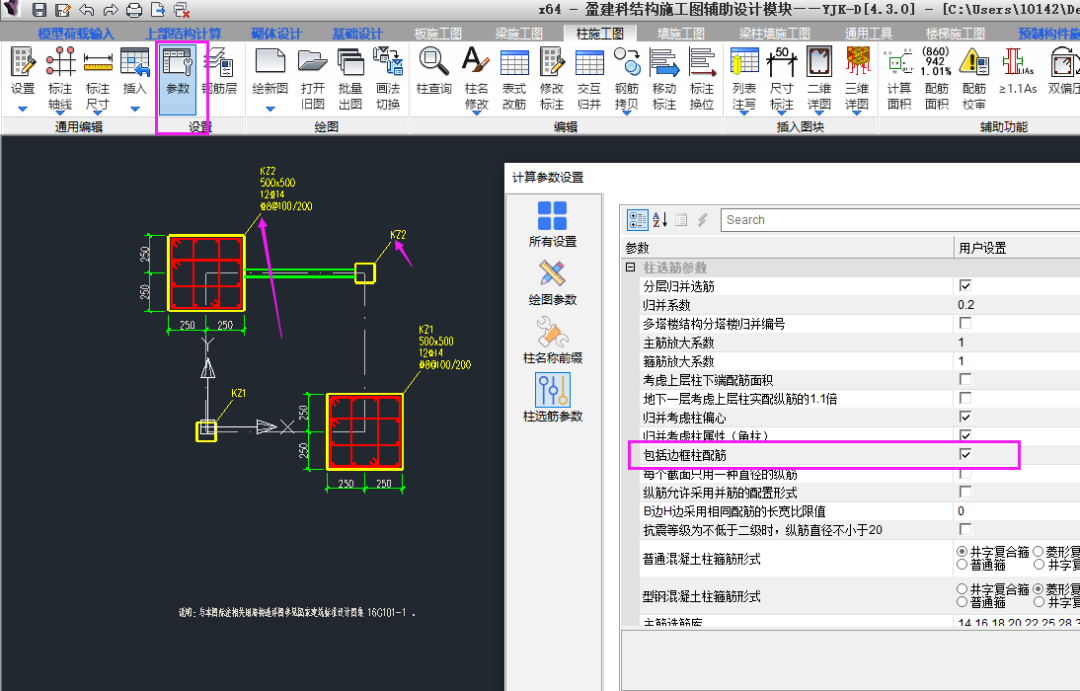Image resolution: width=1080 pixels, height=691 pixels.
Task: Click the 表式改筋 tool
Action: [514, 79]
